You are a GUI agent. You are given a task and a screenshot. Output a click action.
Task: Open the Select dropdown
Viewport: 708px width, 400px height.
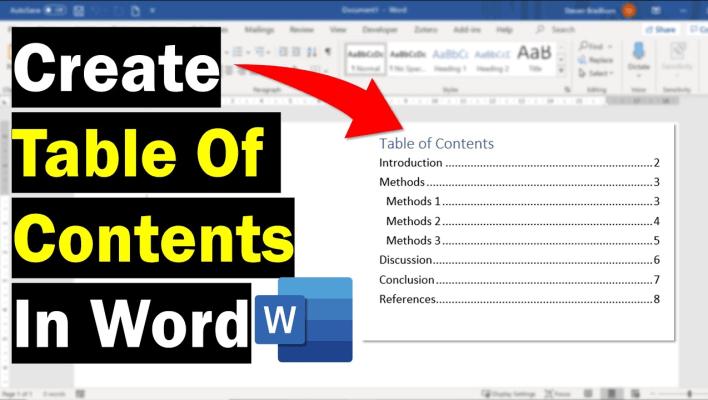click(596, 73)
